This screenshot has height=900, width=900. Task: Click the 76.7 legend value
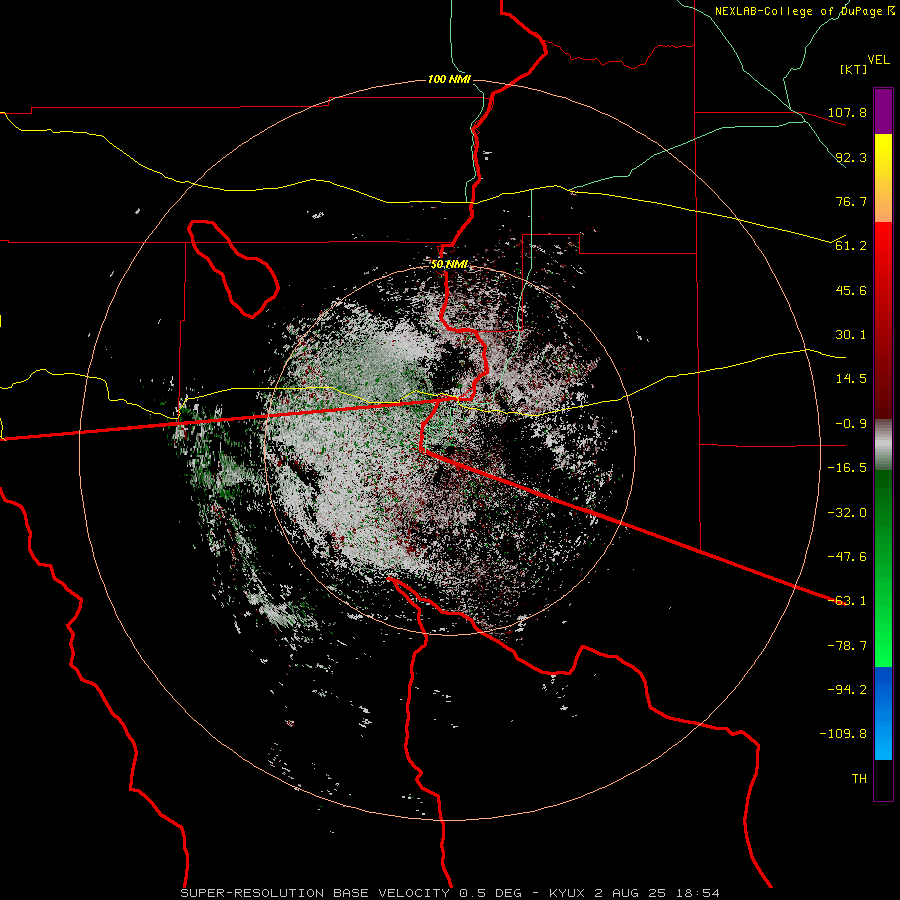pos(851,201)
